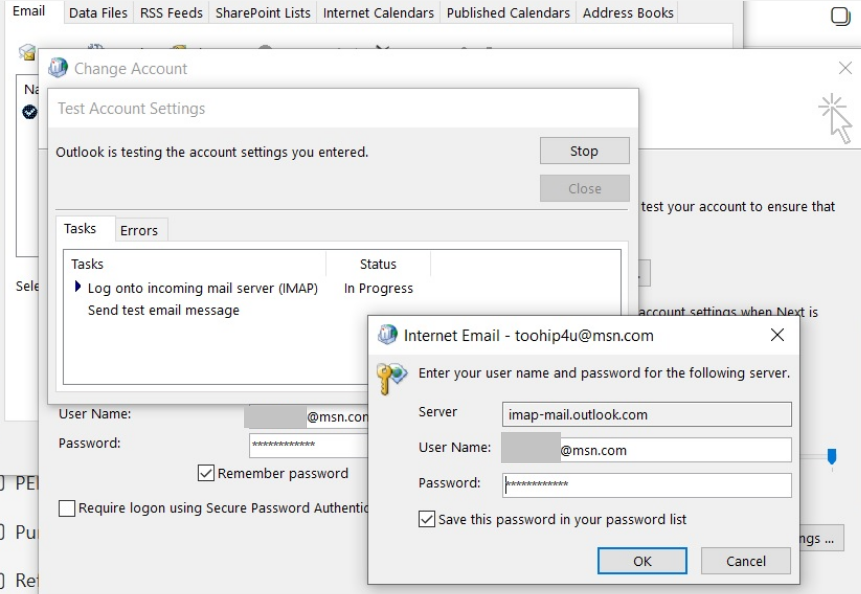The image size is (861, 594).
Task: Toggle the Remember password checkbox
Action: [x=206, y=473]
